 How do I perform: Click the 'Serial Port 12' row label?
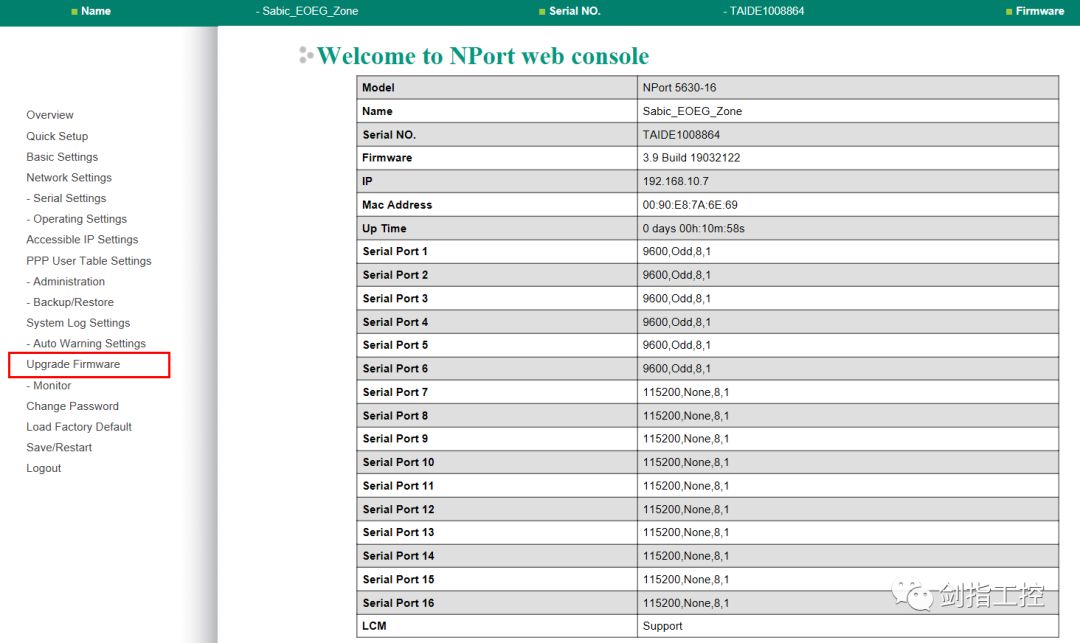[x=398, y=509]
